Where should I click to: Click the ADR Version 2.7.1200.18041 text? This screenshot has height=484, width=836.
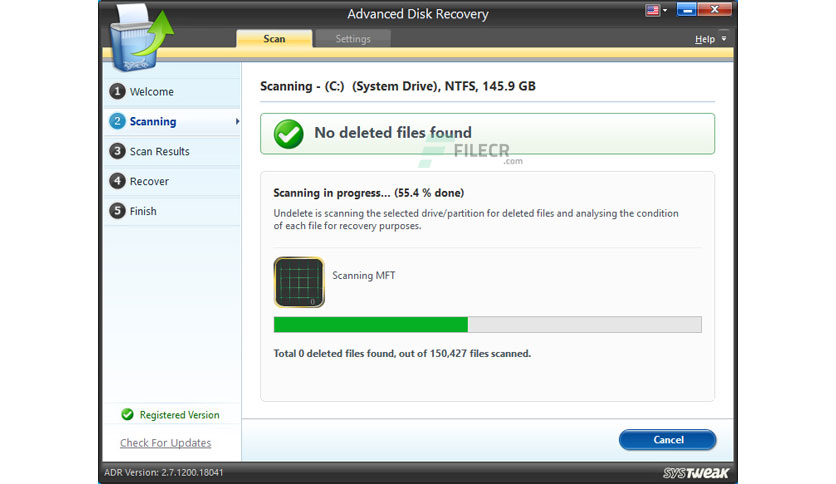tap(164, 472)
